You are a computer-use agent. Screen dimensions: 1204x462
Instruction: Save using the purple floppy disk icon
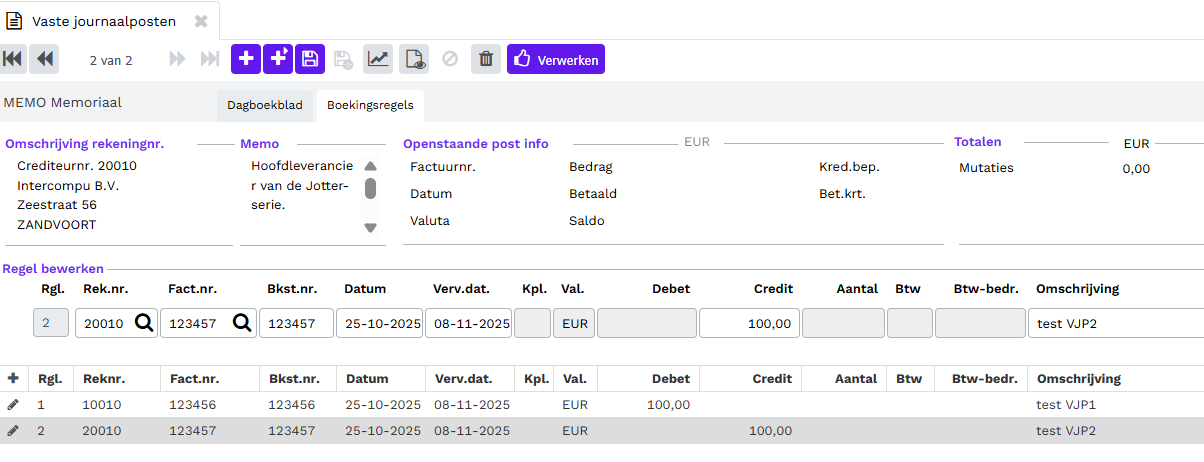click(310, 59)
